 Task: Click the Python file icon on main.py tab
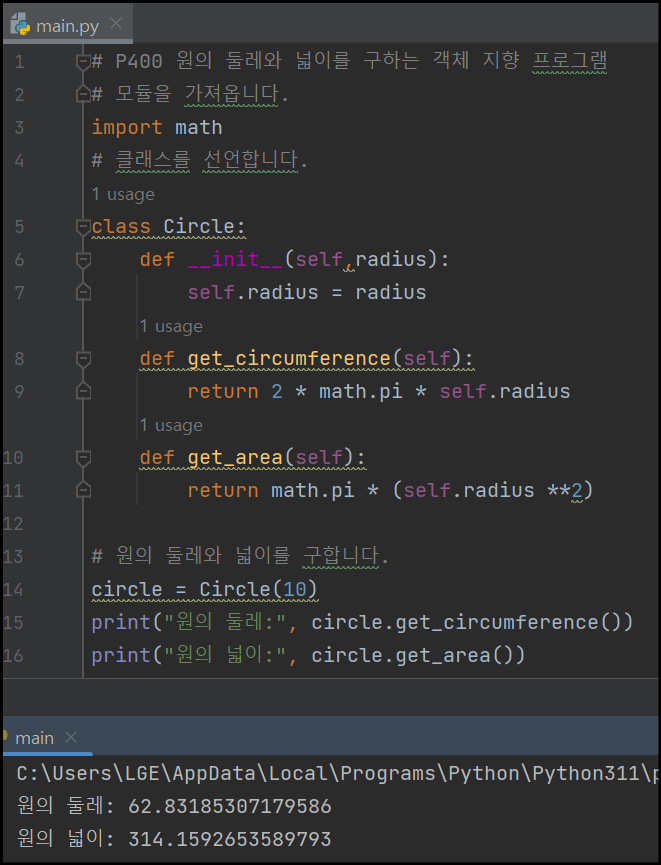coord(21,25)
